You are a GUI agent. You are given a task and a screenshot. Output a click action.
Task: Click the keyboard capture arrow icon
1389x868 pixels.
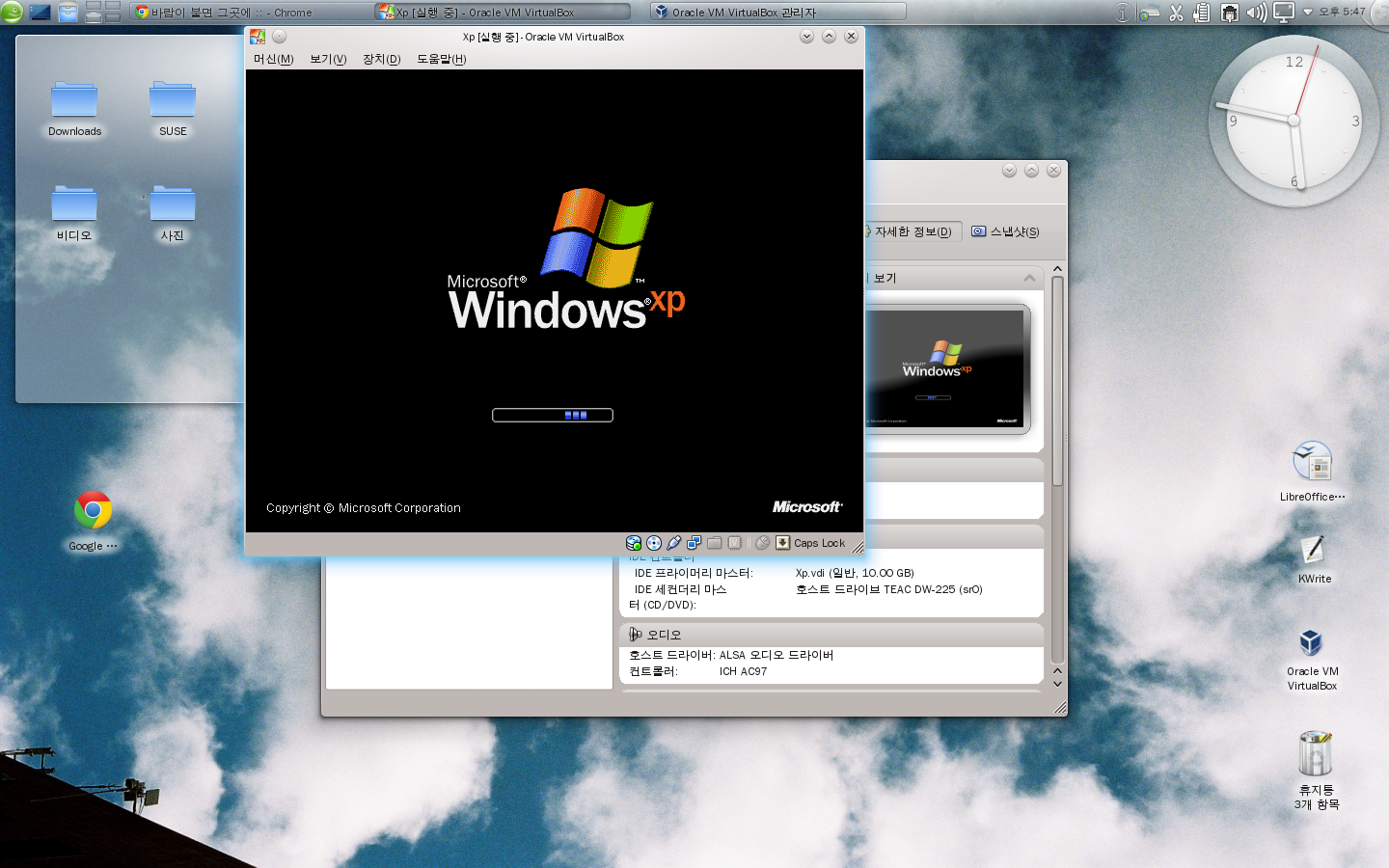point(782,543)
